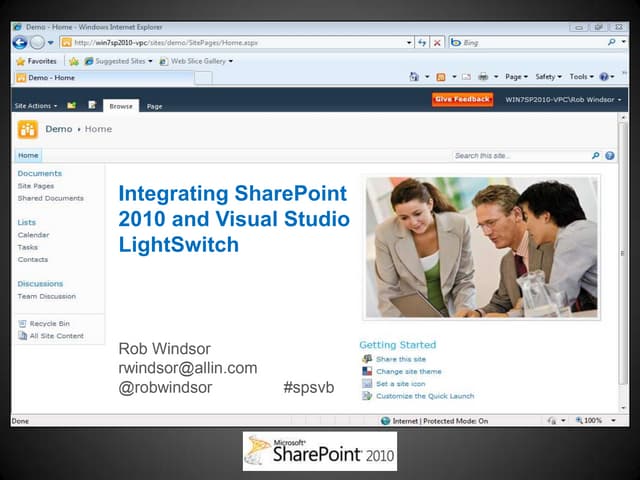Open the Safety dropdown menu
The width and height of the screenshot is (640, 480).
548,77
